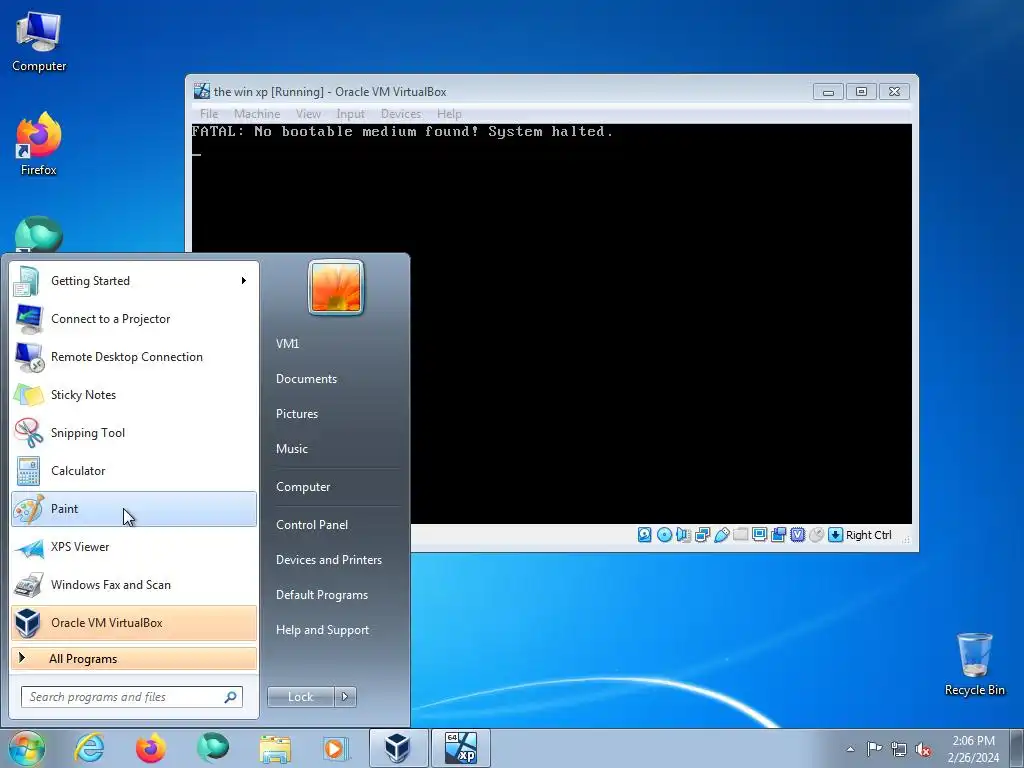Open Control Panel from the Start menu
Image resolution: width=1024 pixels, height=768 pixels.
point(312,525)
